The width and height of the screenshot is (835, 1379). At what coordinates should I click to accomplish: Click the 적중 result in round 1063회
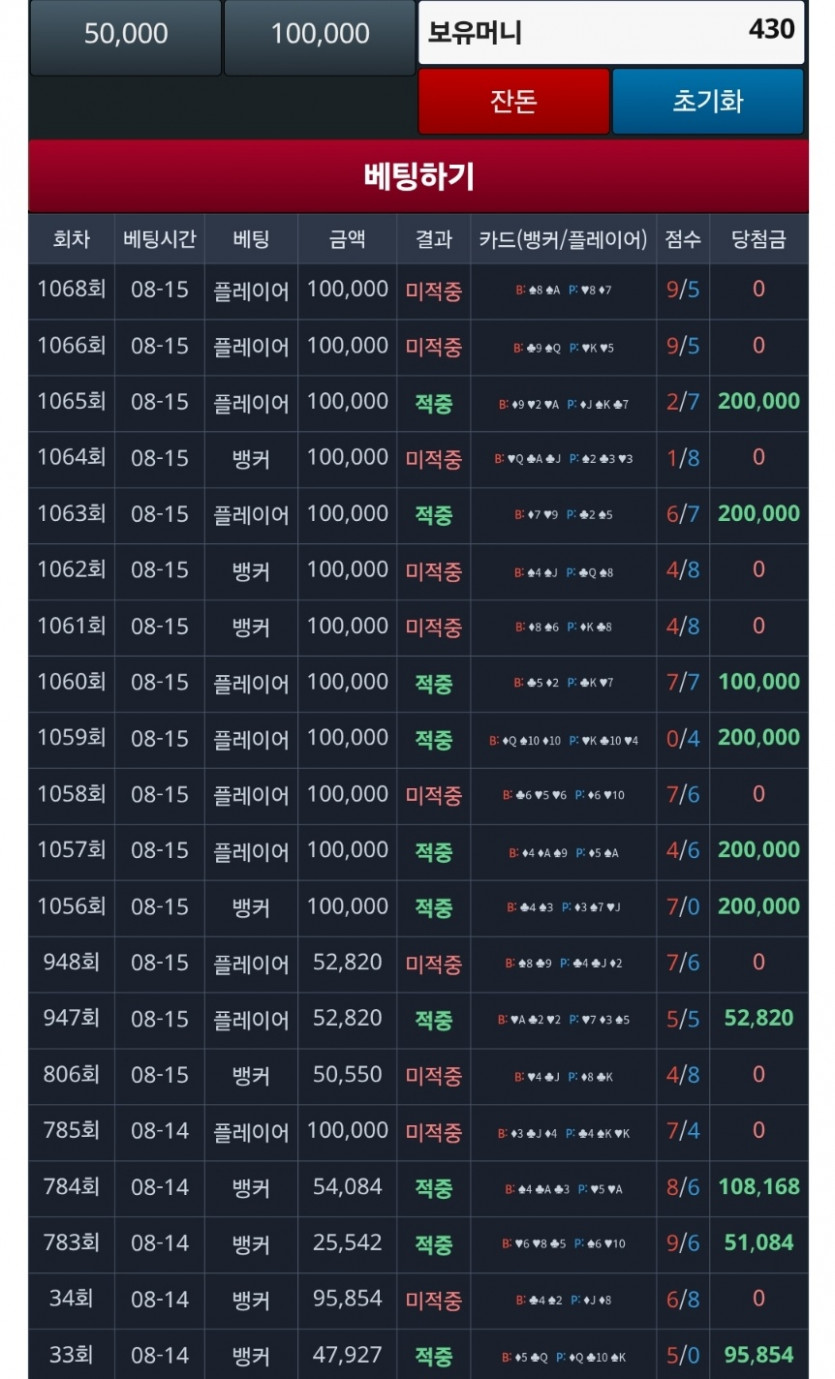433,515
